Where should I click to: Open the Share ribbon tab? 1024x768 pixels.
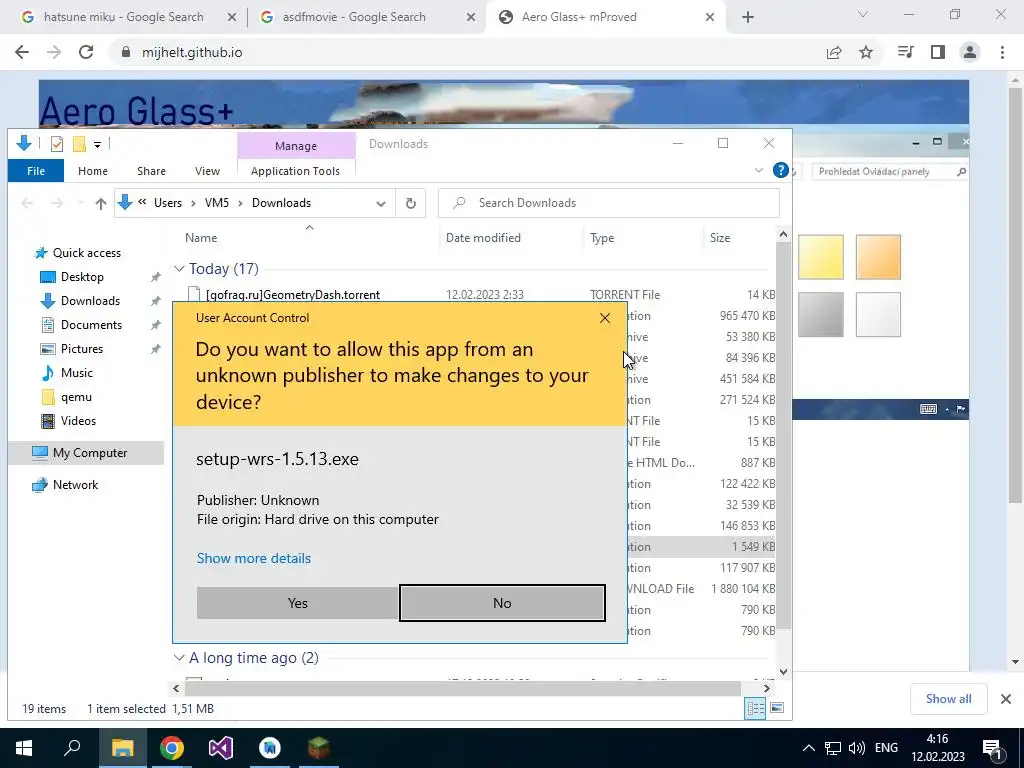pos(151,171)
